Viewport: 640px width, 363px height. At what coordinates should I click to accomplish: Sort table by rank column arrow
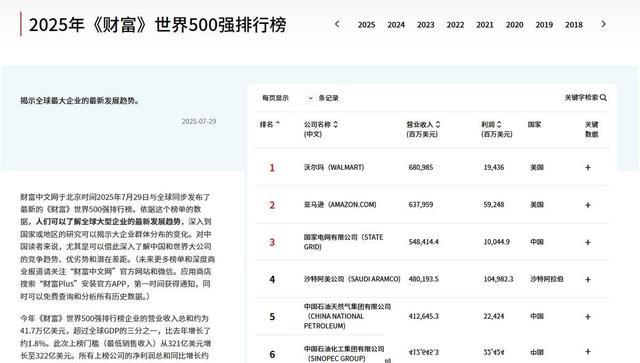(x=278, y=124)
